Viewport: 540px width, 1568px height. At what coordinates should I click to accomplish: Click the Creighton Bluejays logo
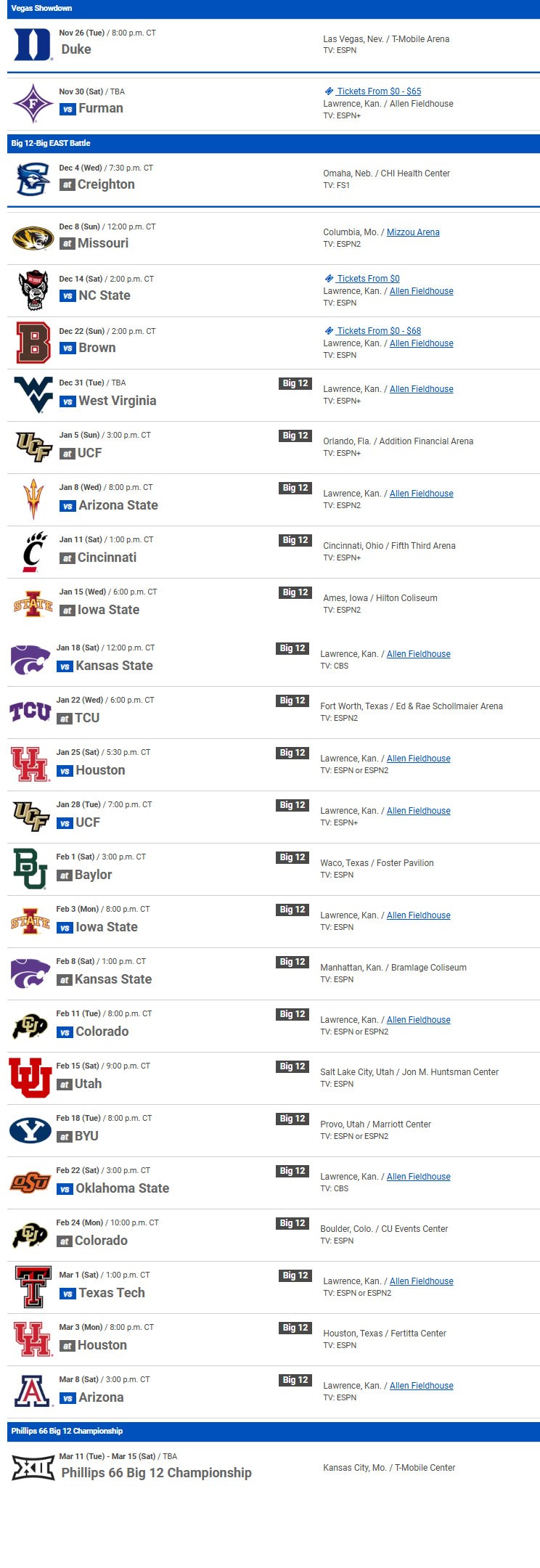33,179
